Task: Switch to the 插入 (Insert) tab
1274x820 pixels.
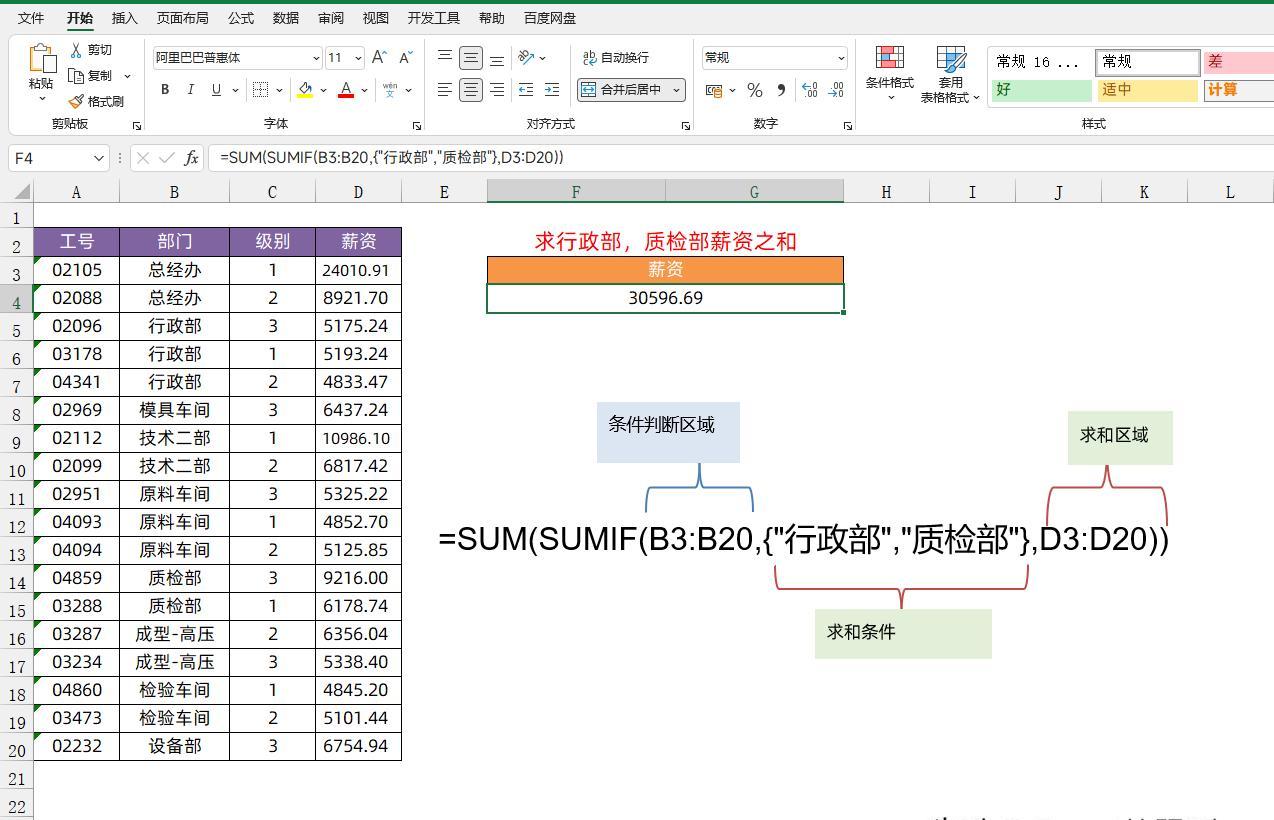Action: click(125, 18)
